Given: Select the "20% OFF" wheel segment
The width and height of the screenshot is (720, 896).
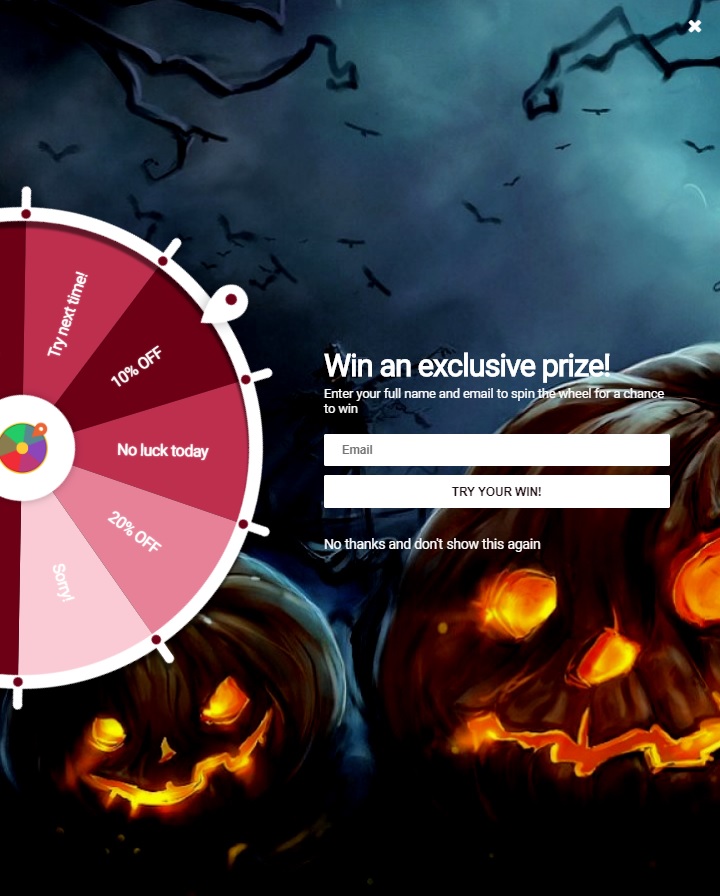Looking at the screenshot, I should coord(135,531).
